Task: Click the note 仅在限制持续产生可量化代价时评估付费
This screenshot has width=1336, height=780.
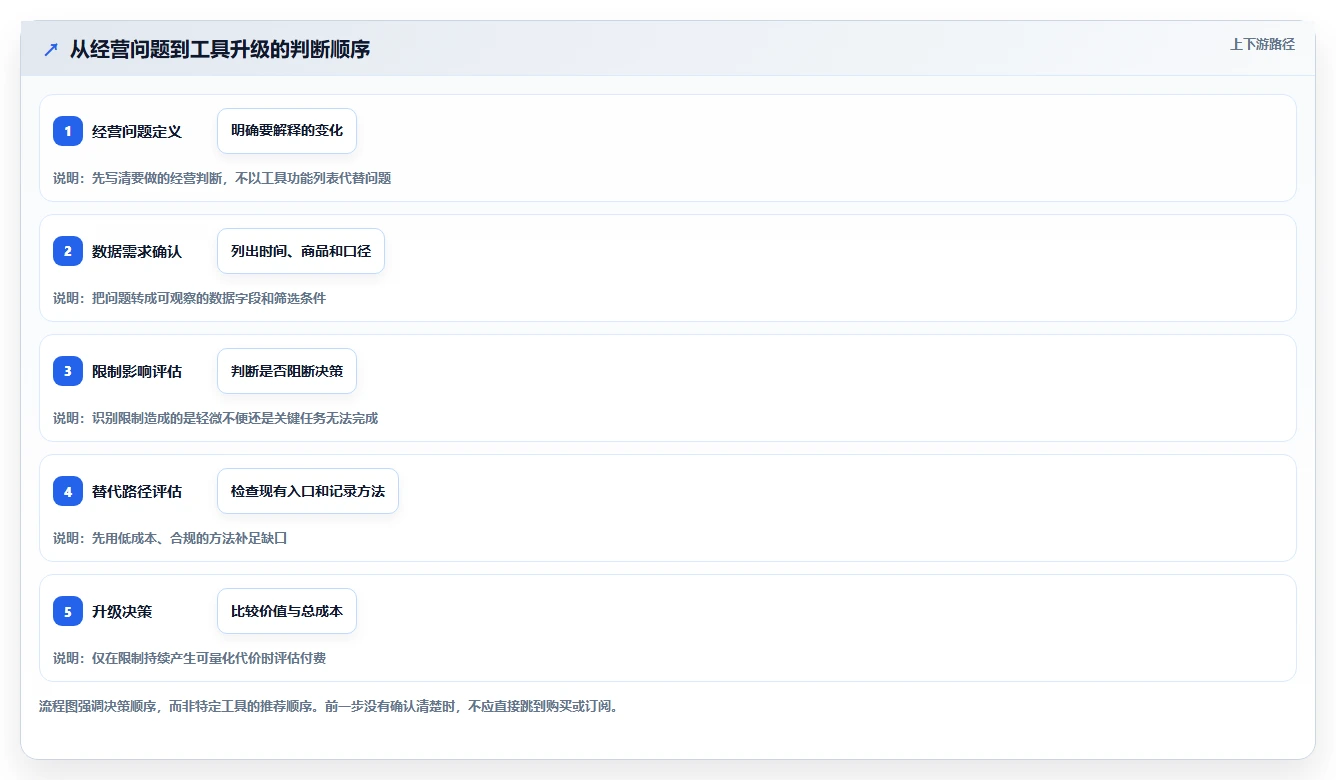Action: pyautogui.click(x=209, y=658)
